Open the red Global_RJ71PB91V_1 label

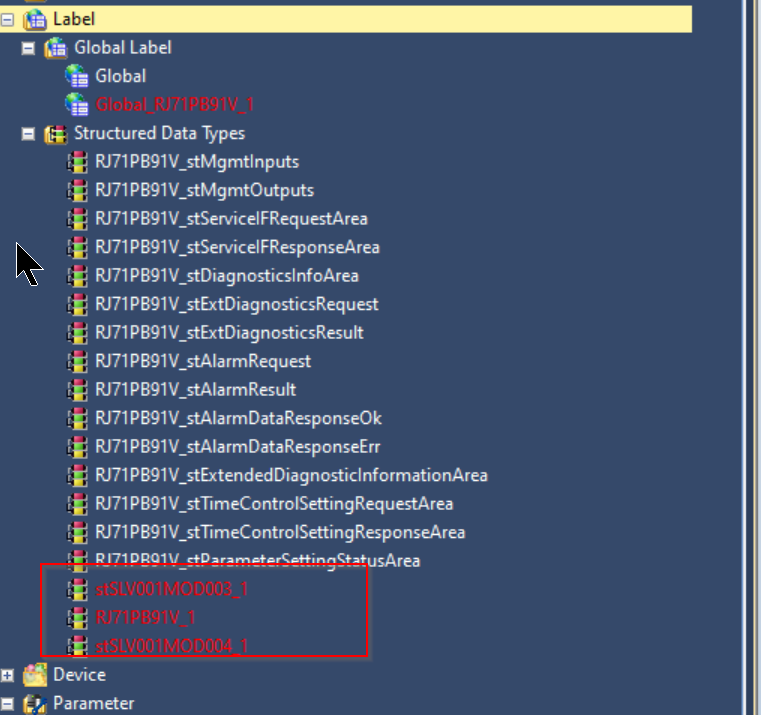(174, 105)
